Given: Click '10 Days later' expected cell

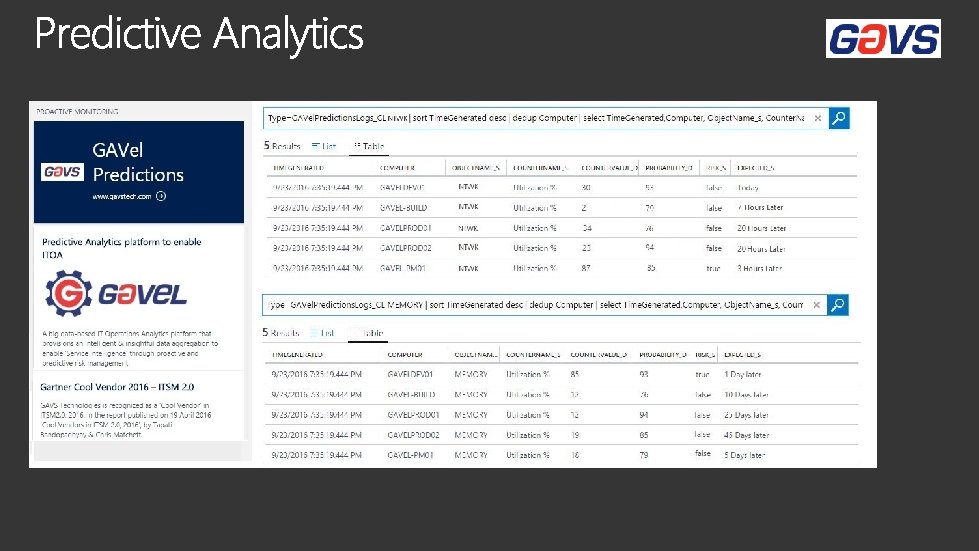Looking at the screenshot, I should point(746,395).
